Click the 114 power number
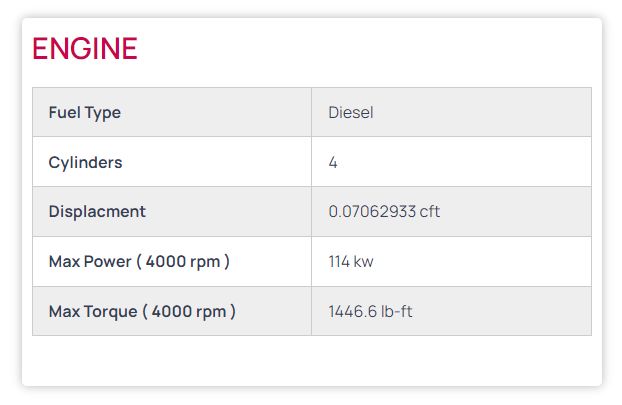 pos(339,262)
